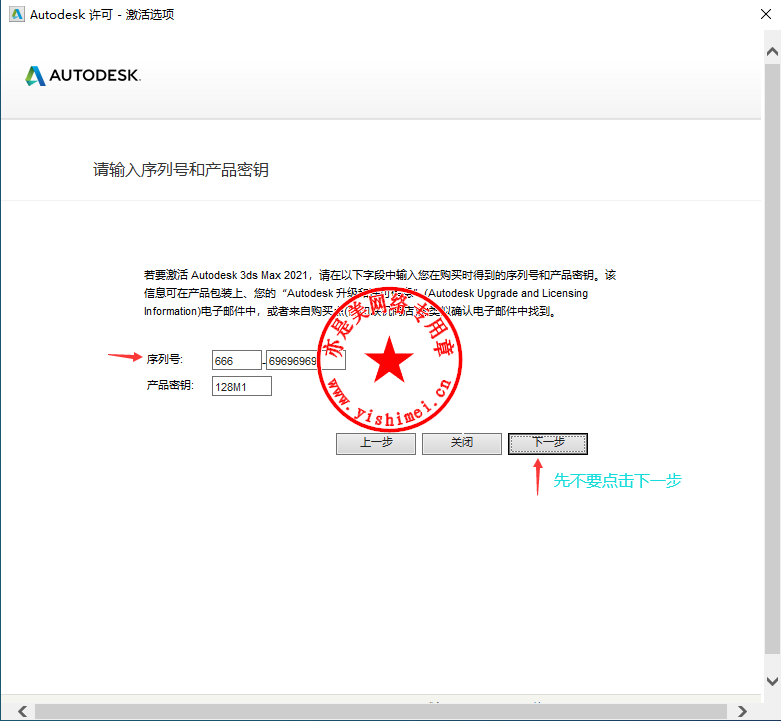Click the instruction paragraph mentioning 3ds Max 2021
The width and height of the screenshot is (781, 721).
380,293
